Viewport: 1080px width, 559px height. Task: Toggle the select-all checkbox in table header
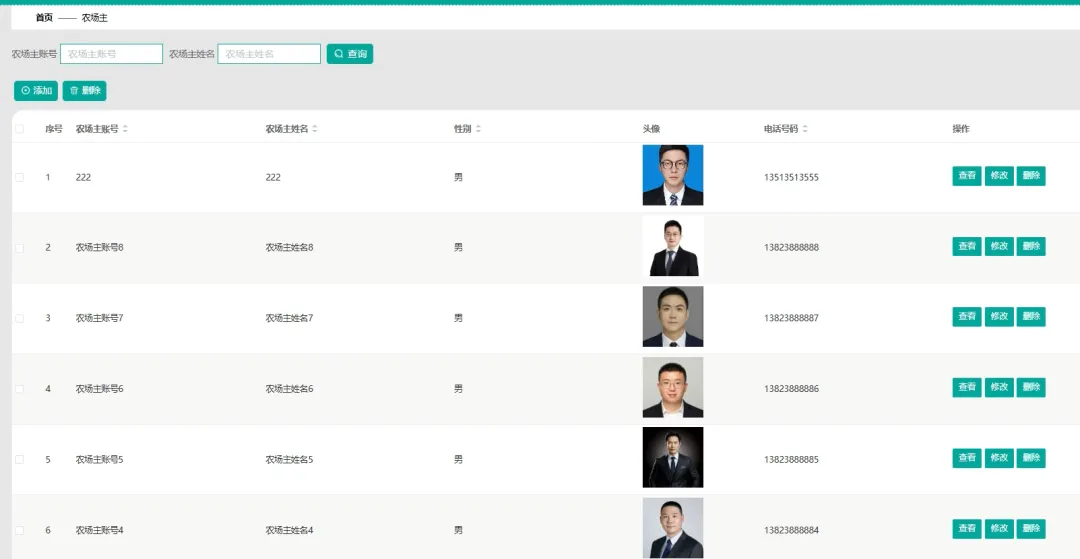pos(19,129)
